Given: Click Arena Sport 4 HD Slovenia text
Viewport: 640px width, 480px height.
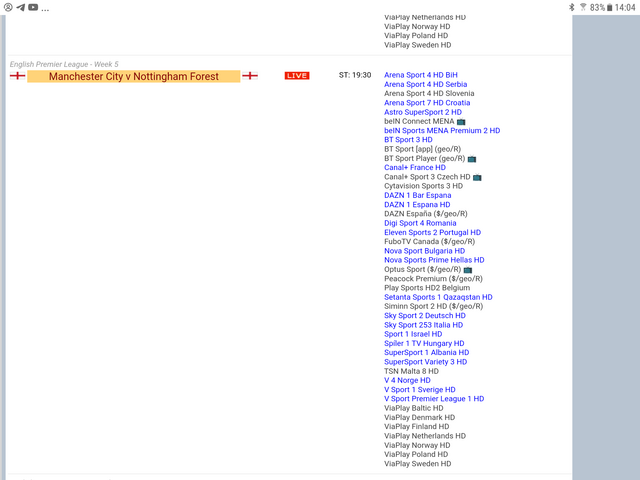Looking at the screenshot, I should click(x=429, y=93).
